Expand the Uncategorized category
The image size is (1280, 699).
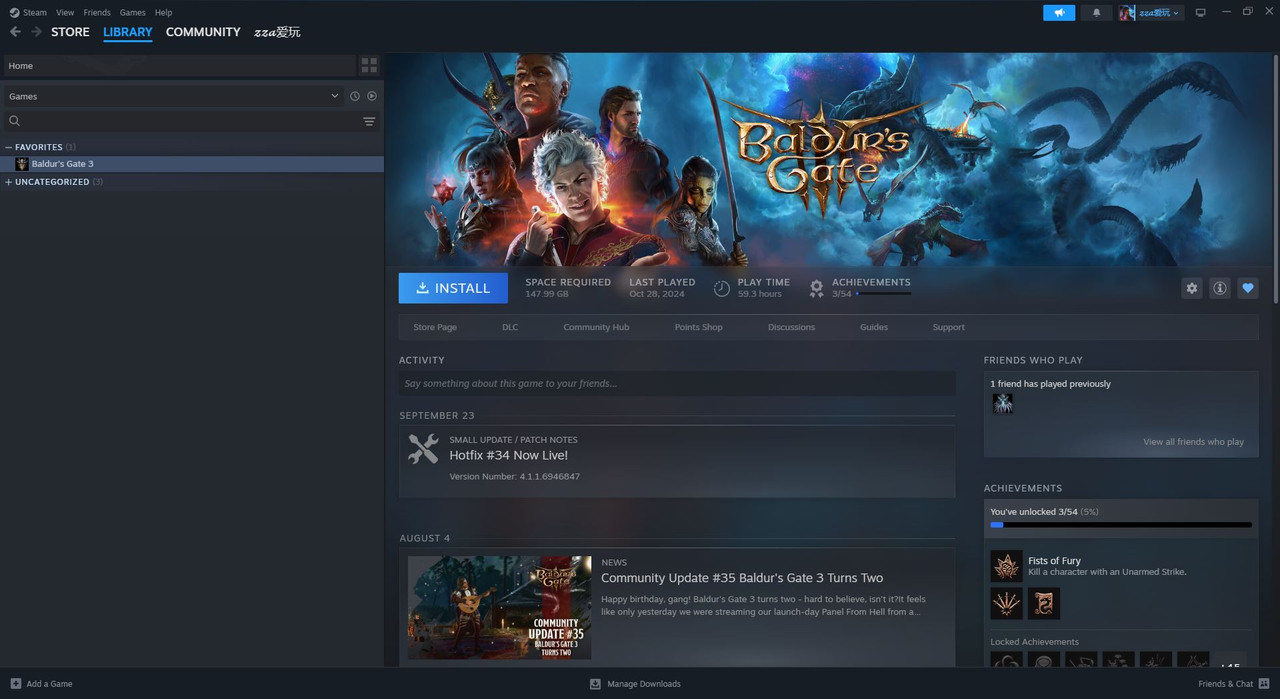pos(9,182)
